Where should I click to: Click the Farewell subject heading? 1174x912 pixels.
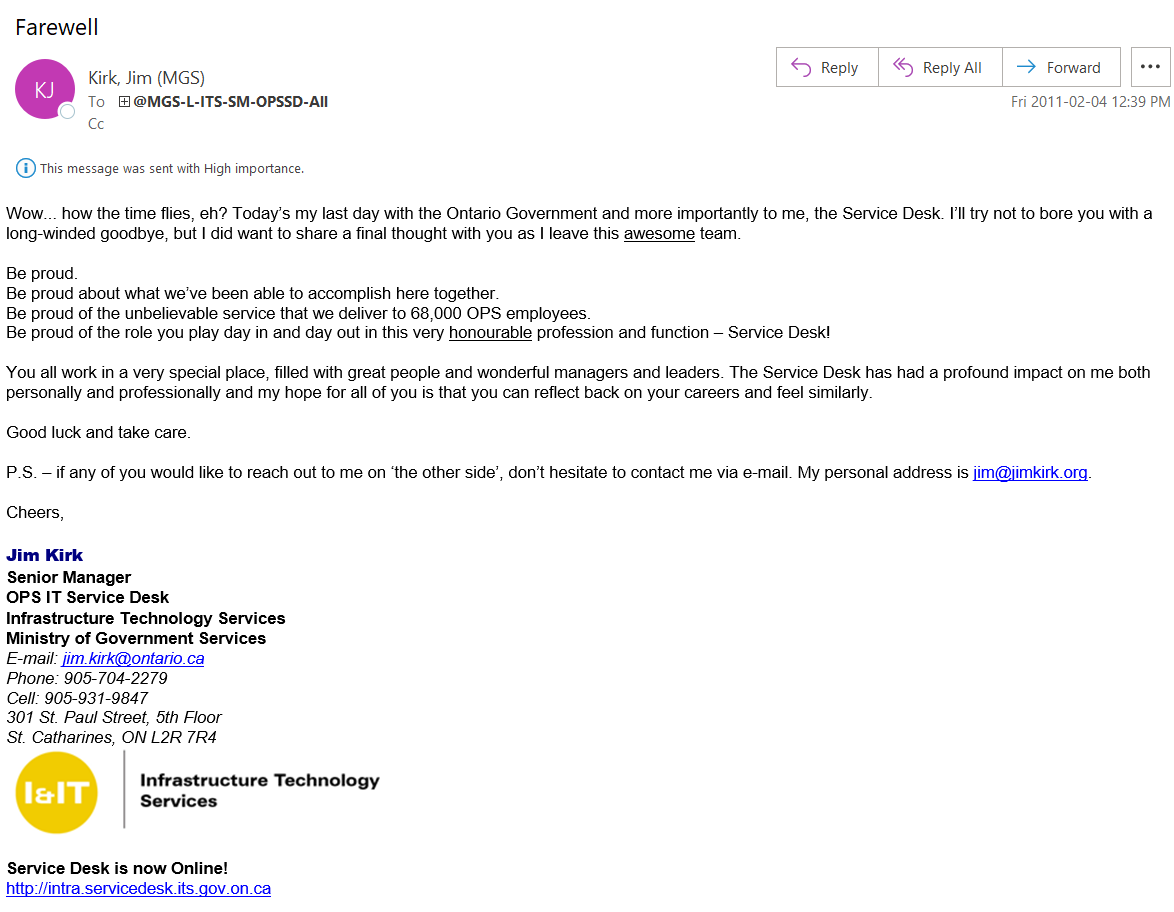[x=57, y=27]
